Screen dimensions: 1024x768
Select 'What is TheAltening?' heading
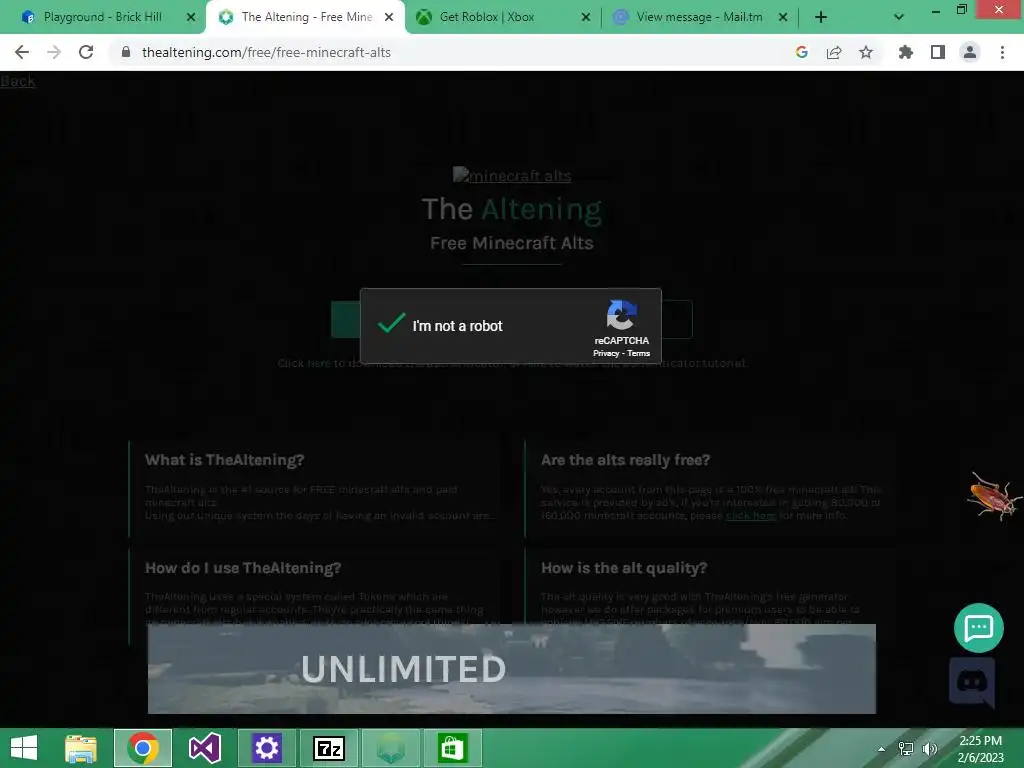click(x=225, y=460)
